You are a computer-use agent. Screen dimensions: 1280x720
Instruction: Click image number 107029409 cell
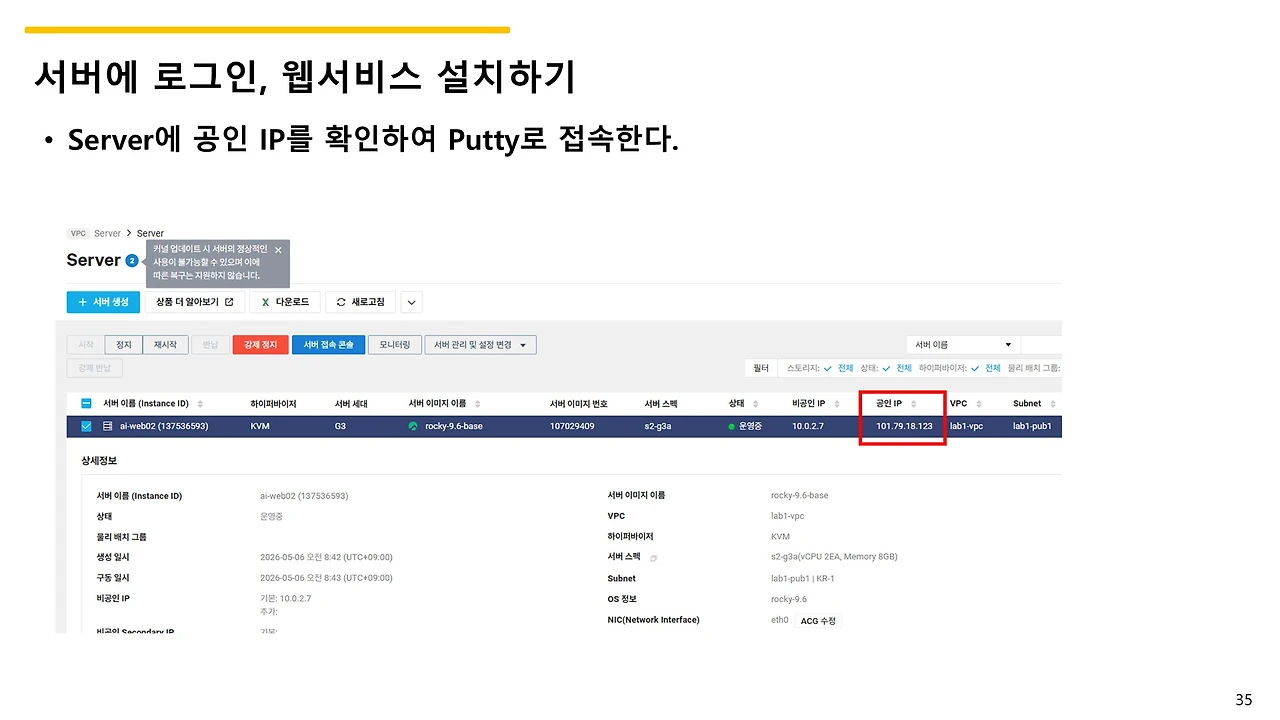coord(572,427)
